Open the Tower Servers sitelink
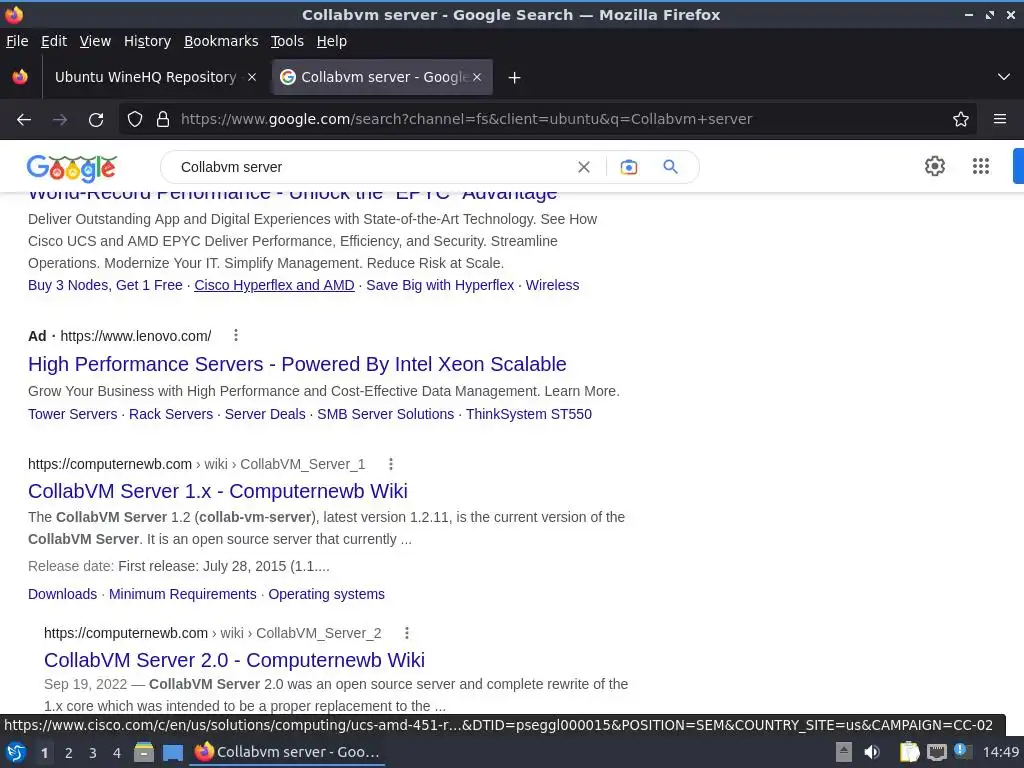The height and width of the screenshot is (768, 1024). 72,414
